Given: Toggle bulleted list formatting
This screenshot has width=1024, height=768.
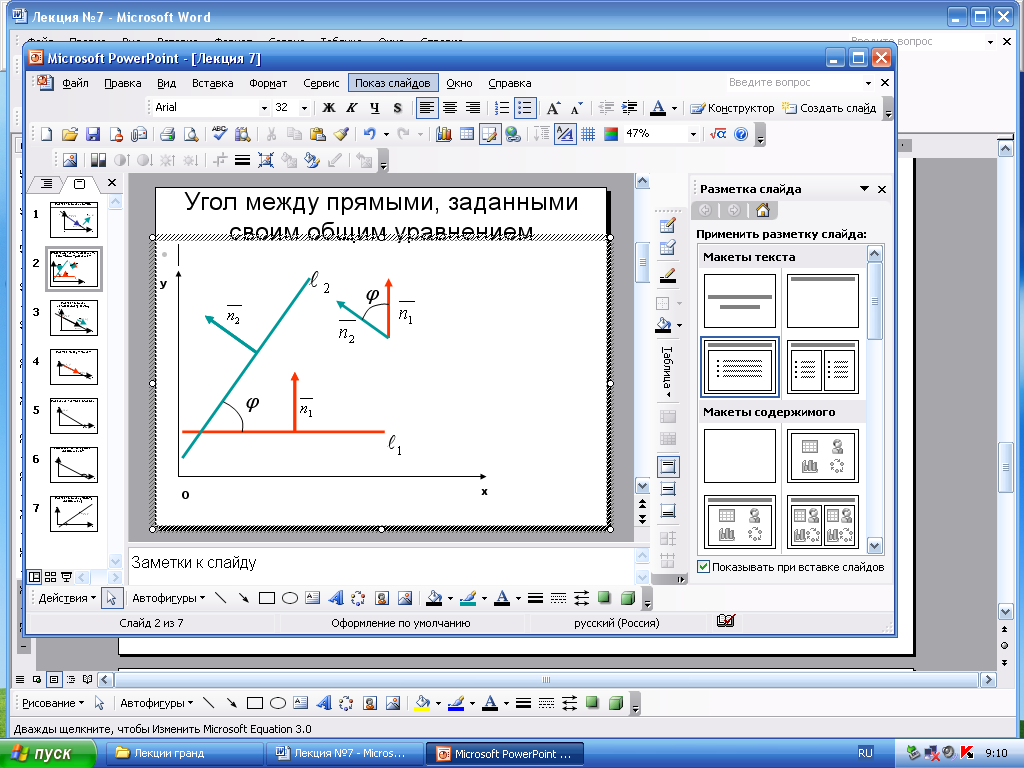Looking at the screenshot, I should (525, 108).
